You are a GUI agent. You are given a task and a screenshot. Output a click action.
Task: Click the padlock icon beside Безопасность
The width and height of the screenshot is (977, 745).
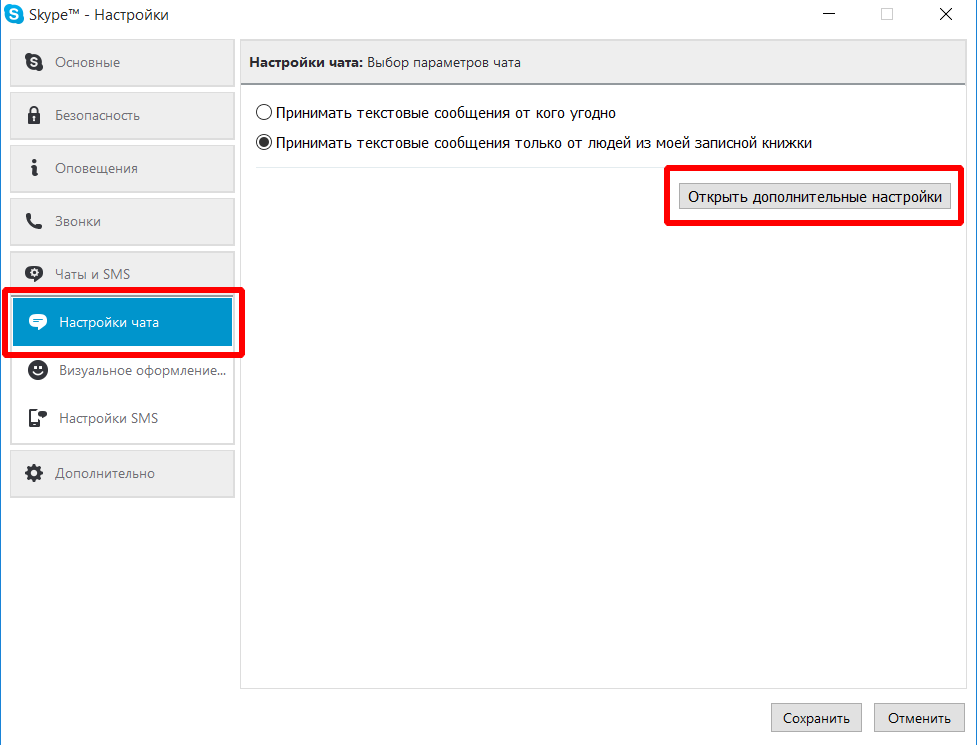coord(34,116)
